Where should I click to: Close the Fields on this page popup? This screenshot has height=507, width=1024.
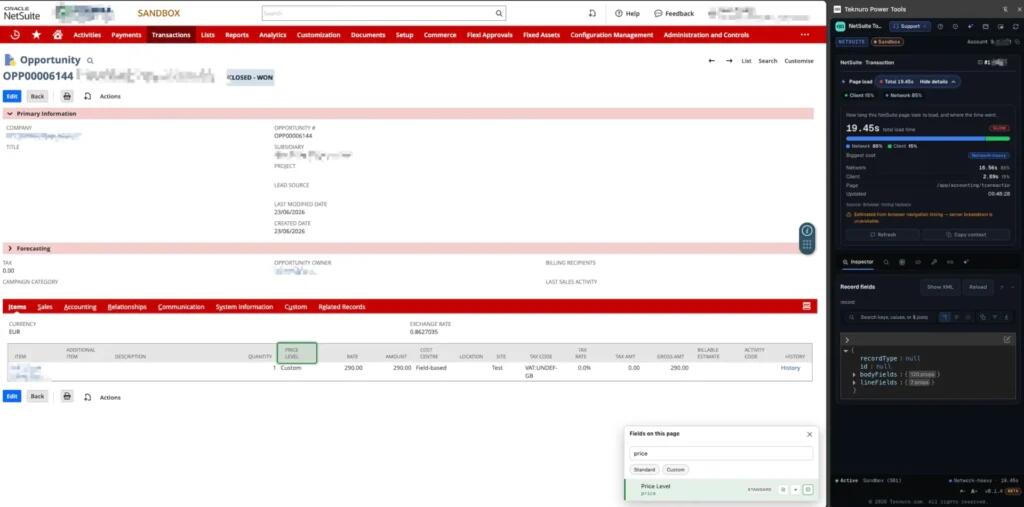pyautogui.click(x=810, y=434)
